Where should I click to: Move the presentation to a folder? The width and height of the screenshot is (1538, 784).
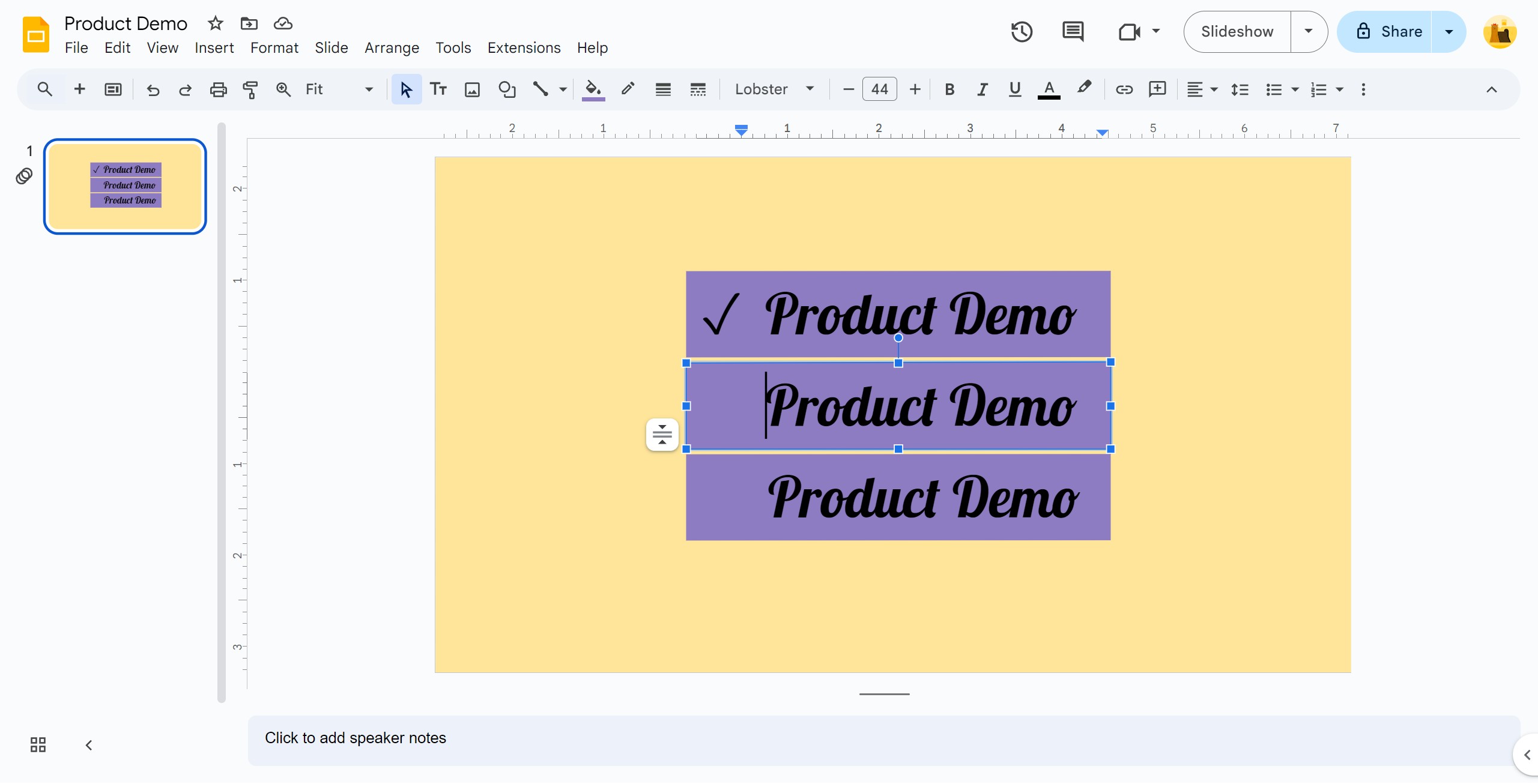(x=249, y=23)
